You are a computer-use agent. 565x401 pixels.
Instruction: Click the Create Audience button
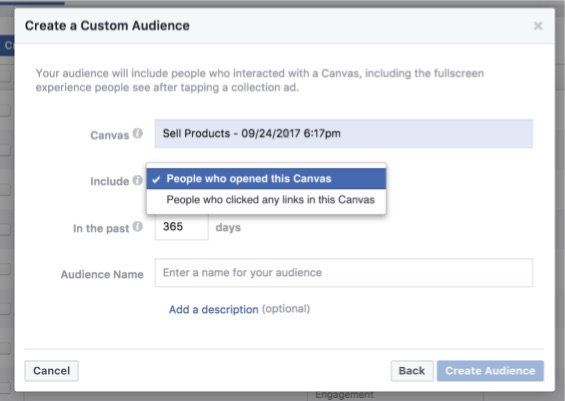click(490, 371)
